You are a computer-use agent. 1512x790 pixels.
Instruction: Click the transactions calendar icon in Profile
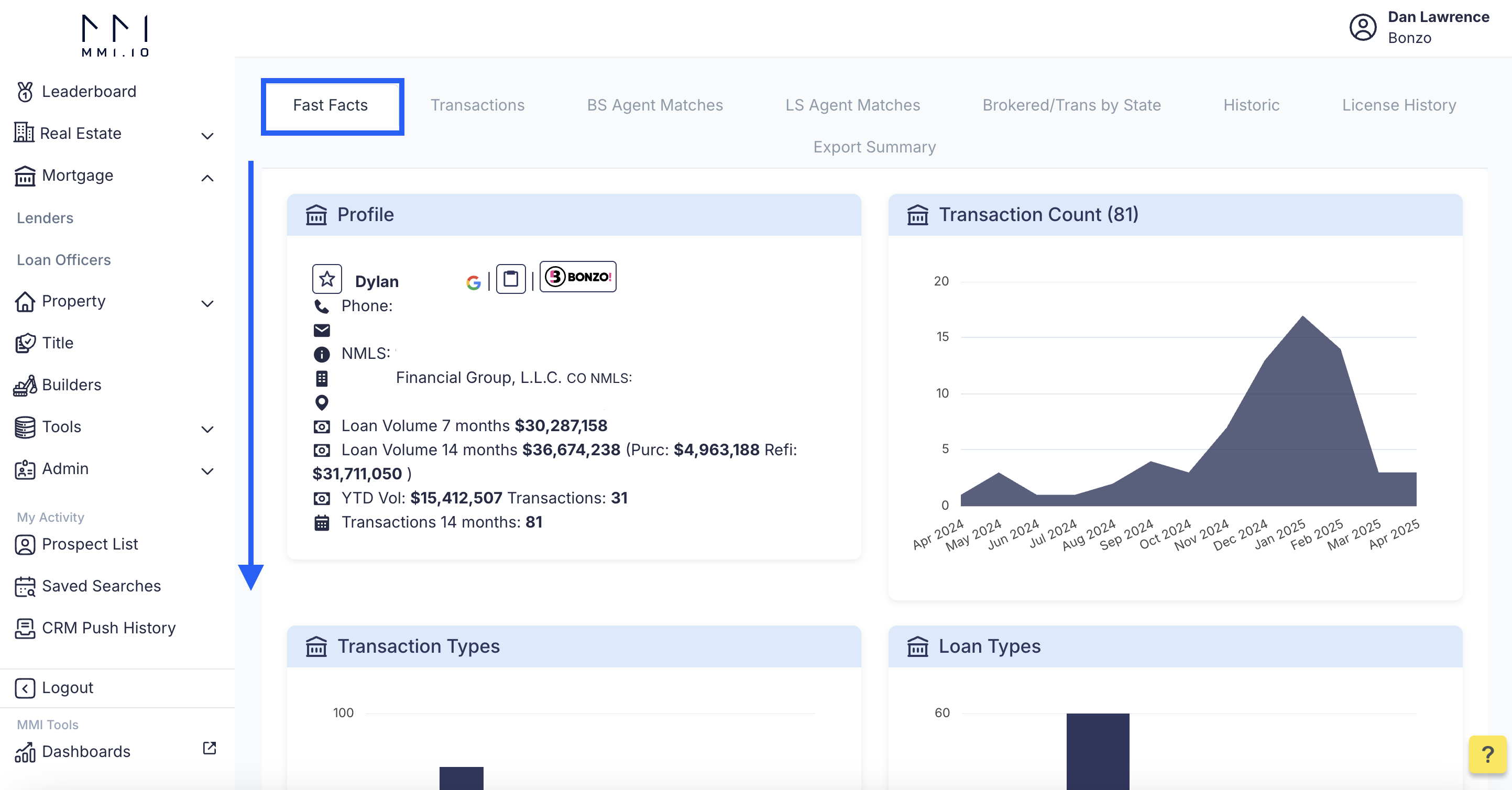pyautogui.click(x=322, y=523)
